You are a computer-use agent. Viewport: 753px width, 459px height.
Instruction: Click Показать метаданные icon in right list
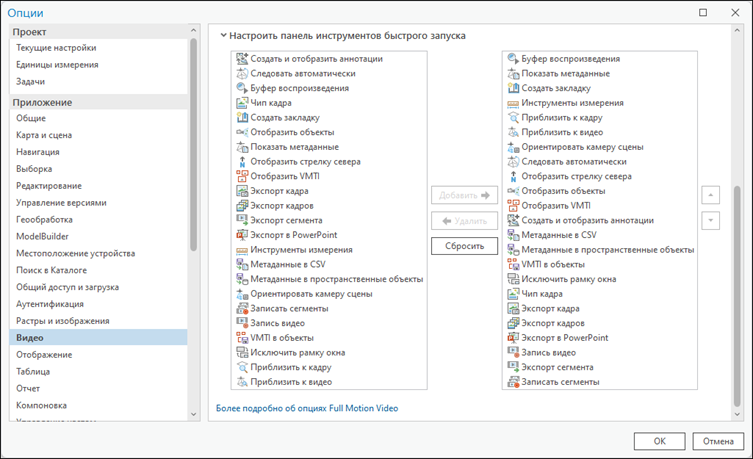513,74
